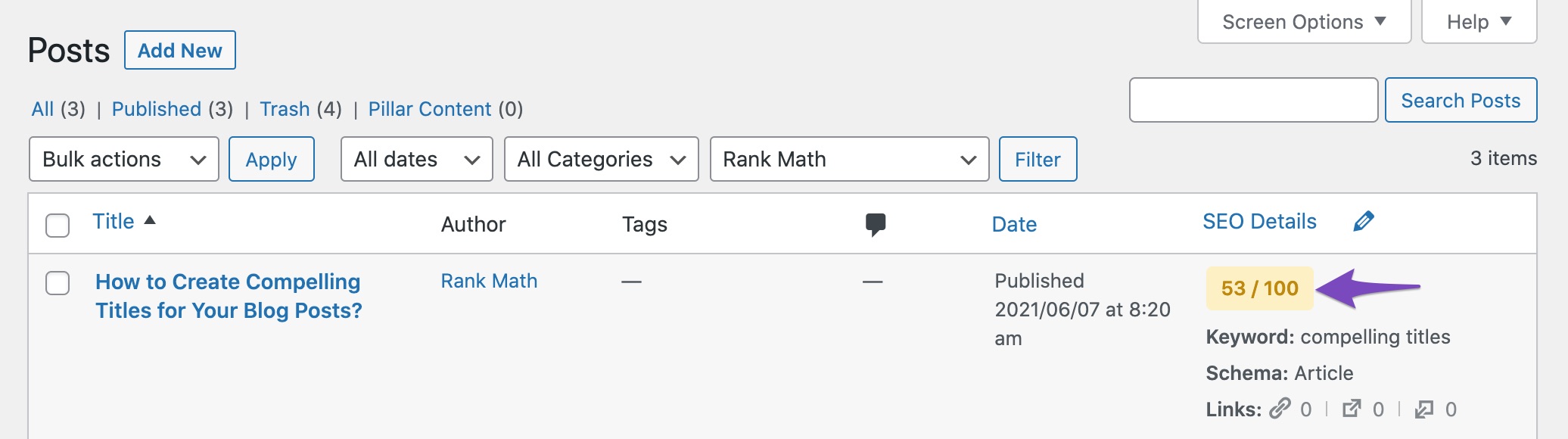Image resolution: width=1568 pixels, height=439 pixels.
Task: Open the All Categories dropdown
Action: [602, 159]
